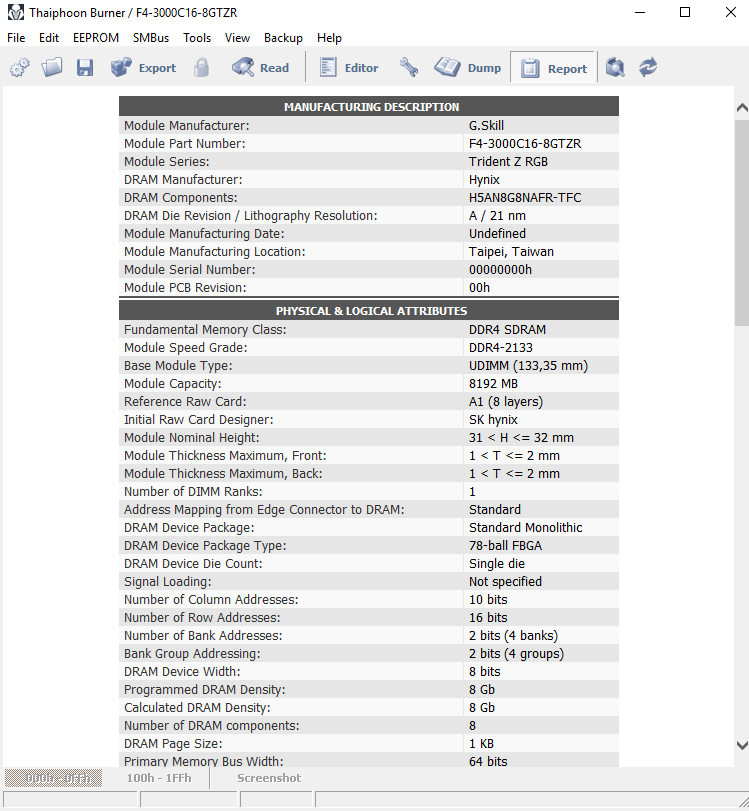Screen dimensions: 749x811
Task: Click the Standard Monolithic package value
Action: coord(526,528)
